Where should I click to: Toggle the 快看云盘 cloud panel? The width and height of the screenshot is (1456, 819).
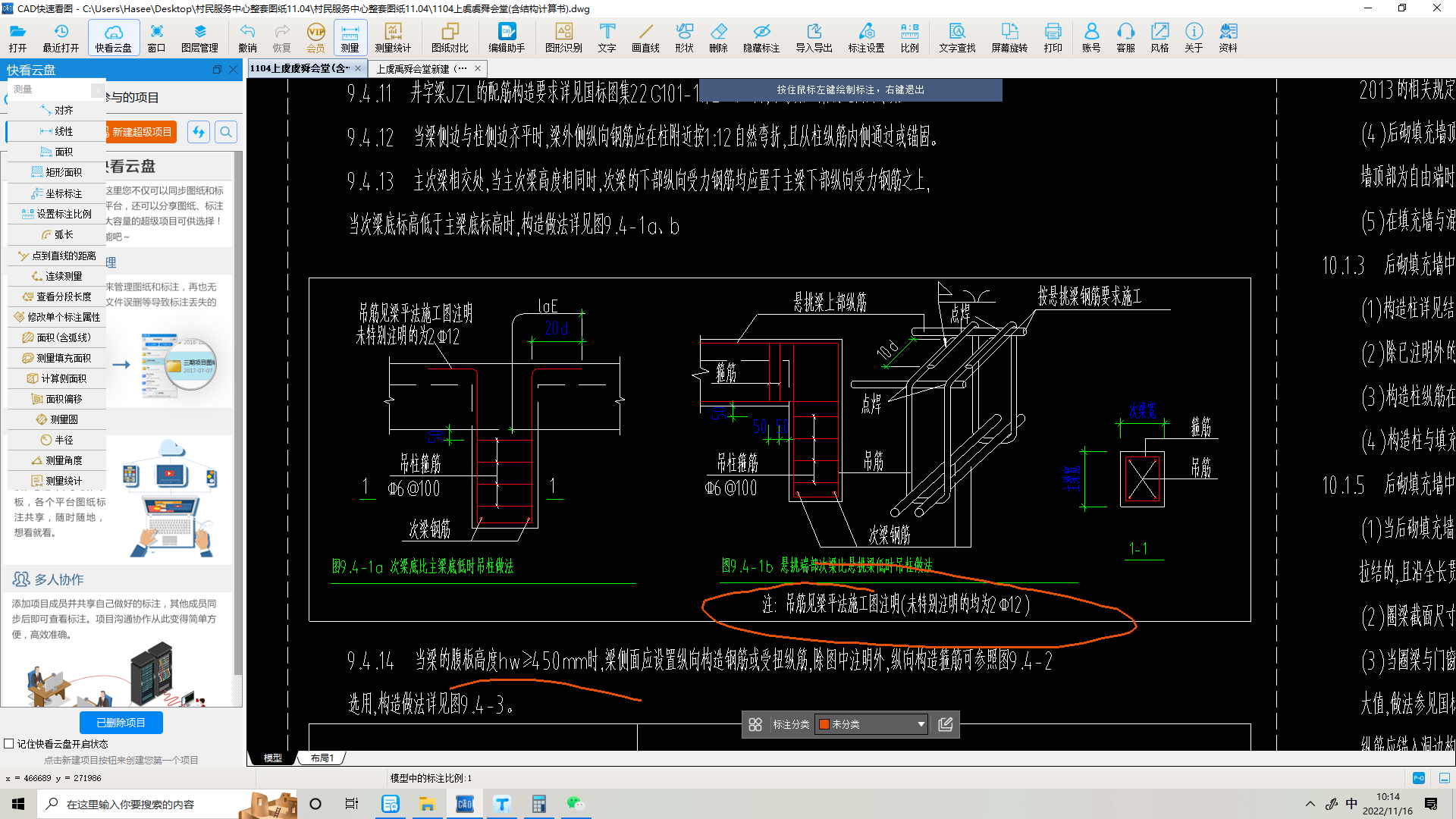coord(113,37)
